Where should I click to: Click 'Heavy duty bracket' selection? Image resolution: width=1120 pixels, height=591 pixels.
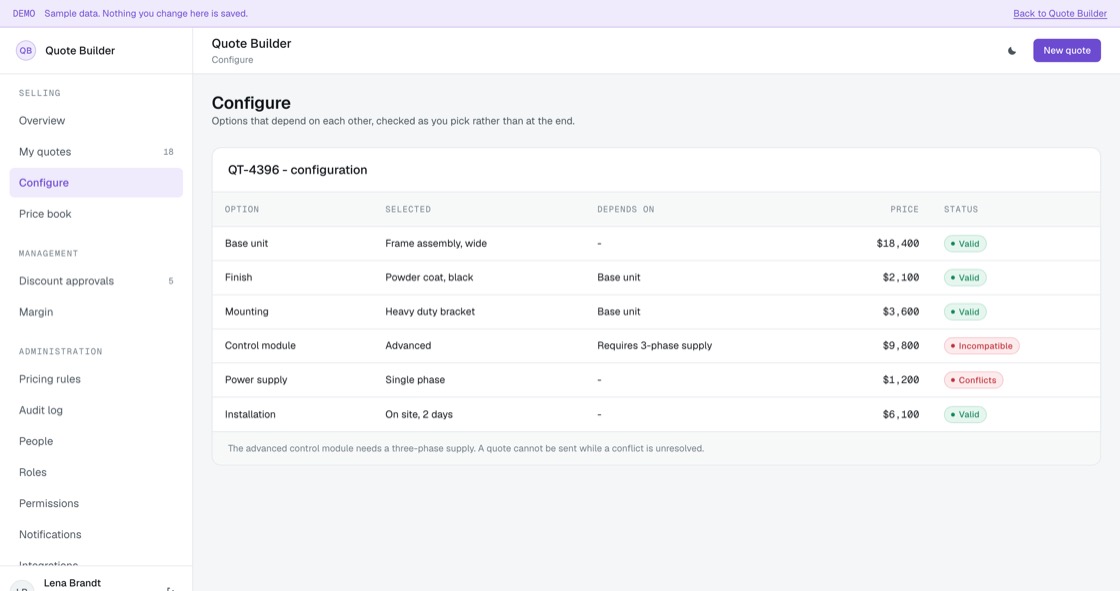point(430,312)
